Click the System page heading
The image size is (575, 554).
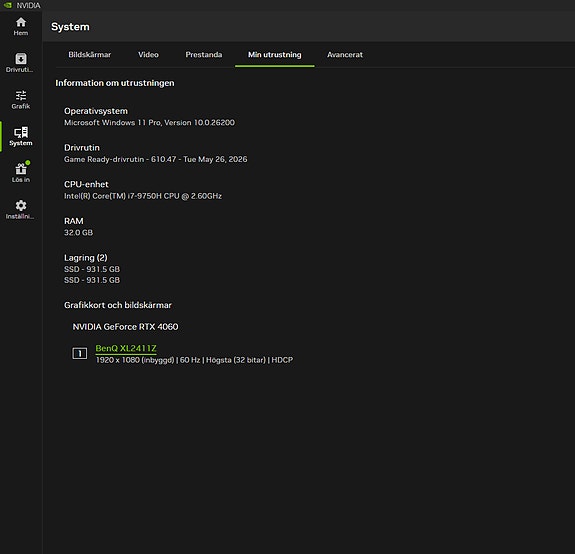pyautogui.click(x=70, y=27)
